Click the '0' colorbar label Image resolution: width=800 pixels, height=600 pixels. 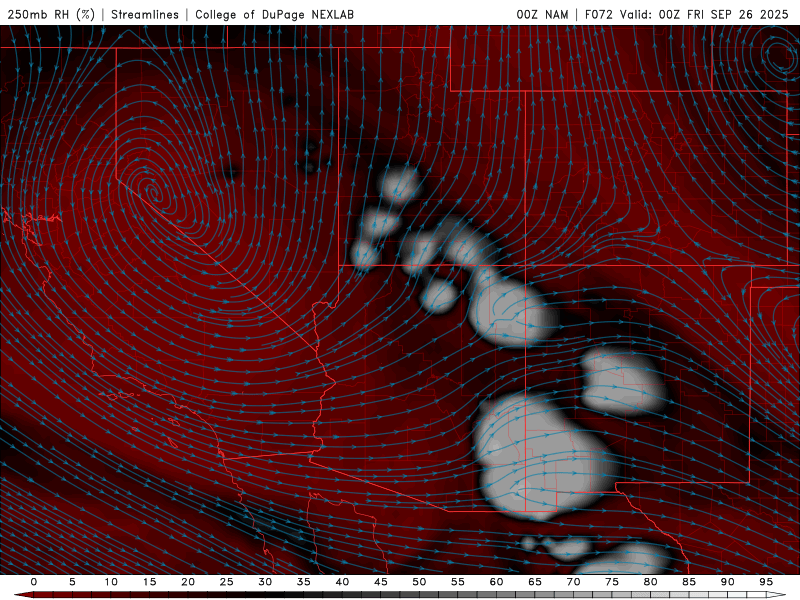tap(34, 582)
